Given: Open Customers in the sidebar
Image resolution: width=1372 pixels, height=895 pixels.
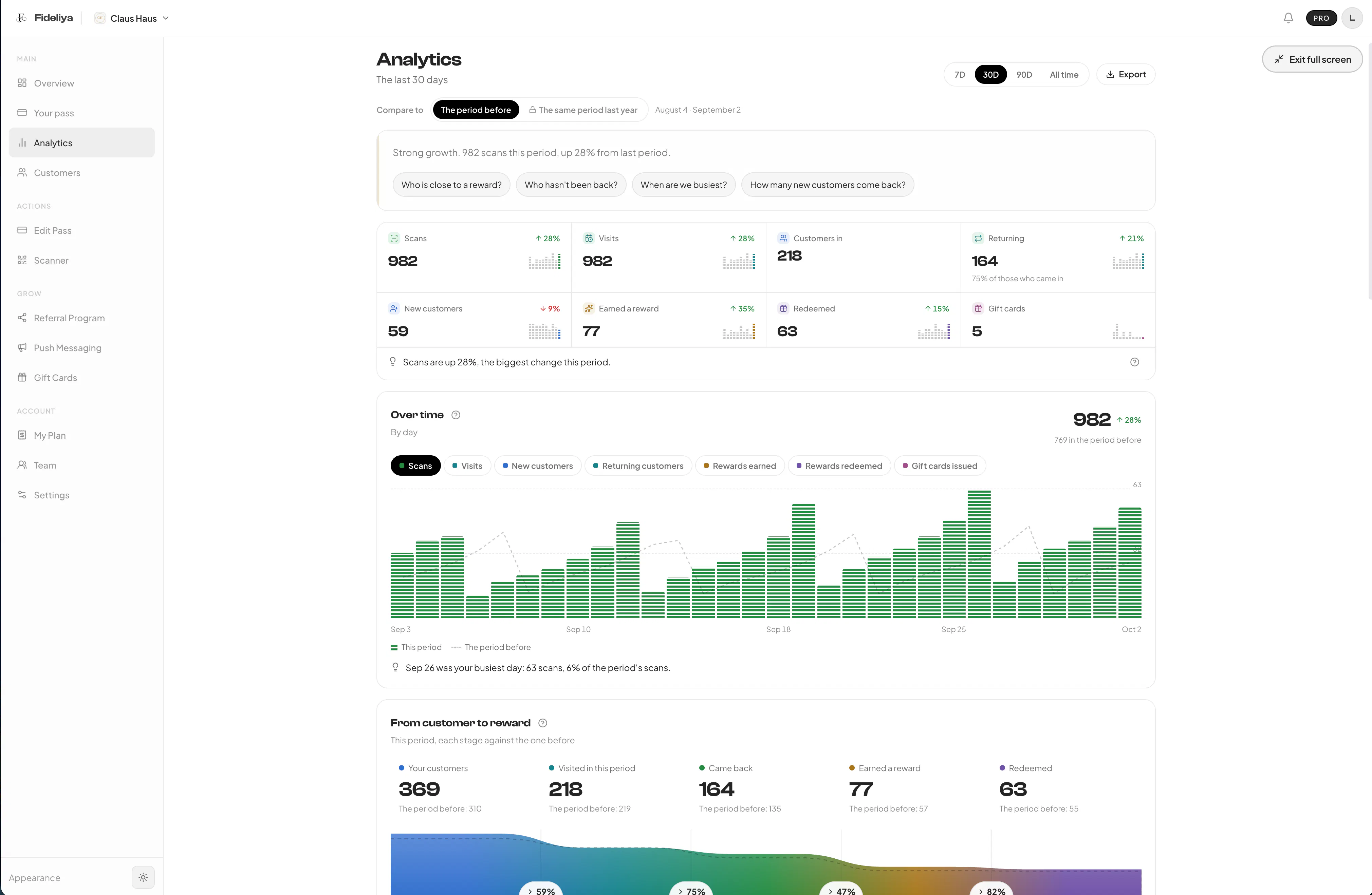Looking at the screenshot, I should click(82, 172).
